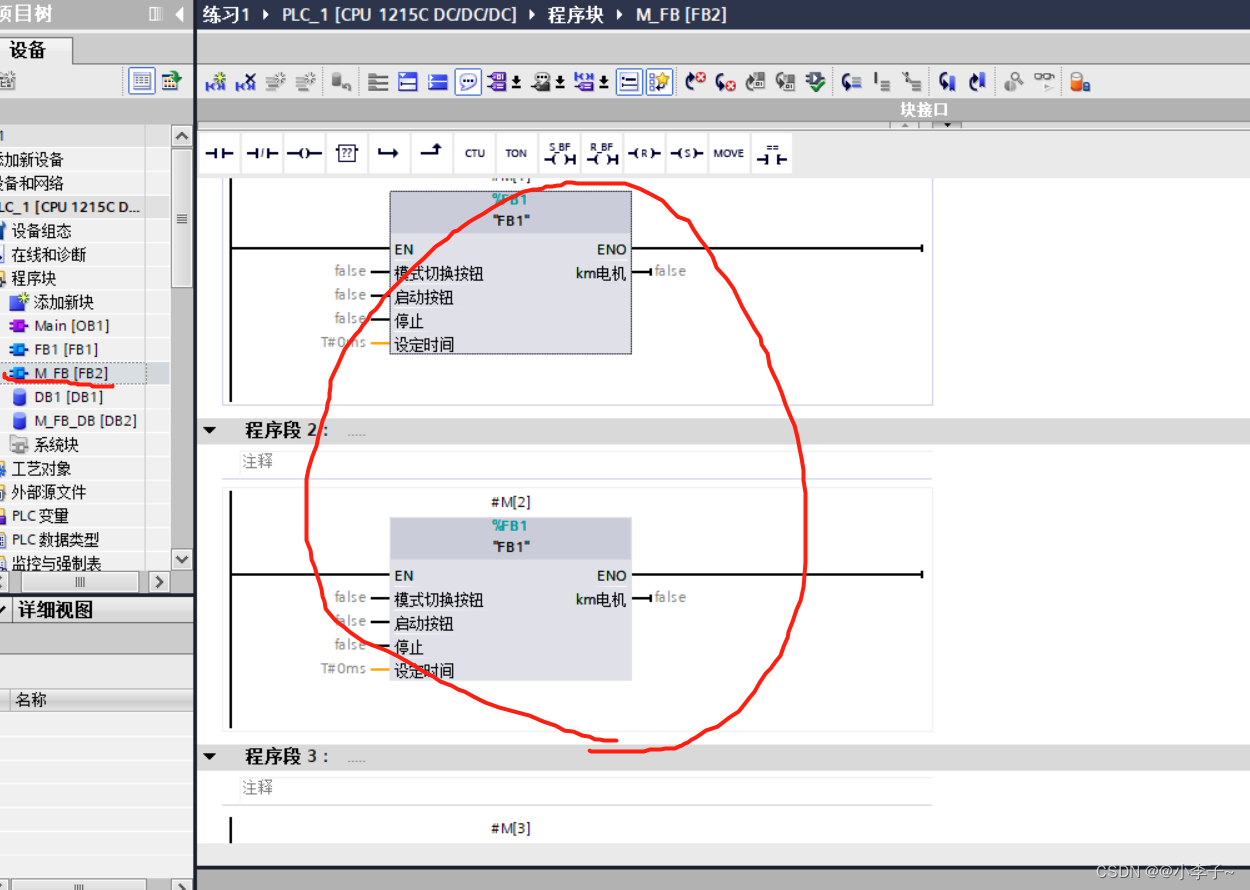The height and width of the screenshot is (890, 1250).
Task: Select PLC 数据类型 in project tree
Action: 56,540
